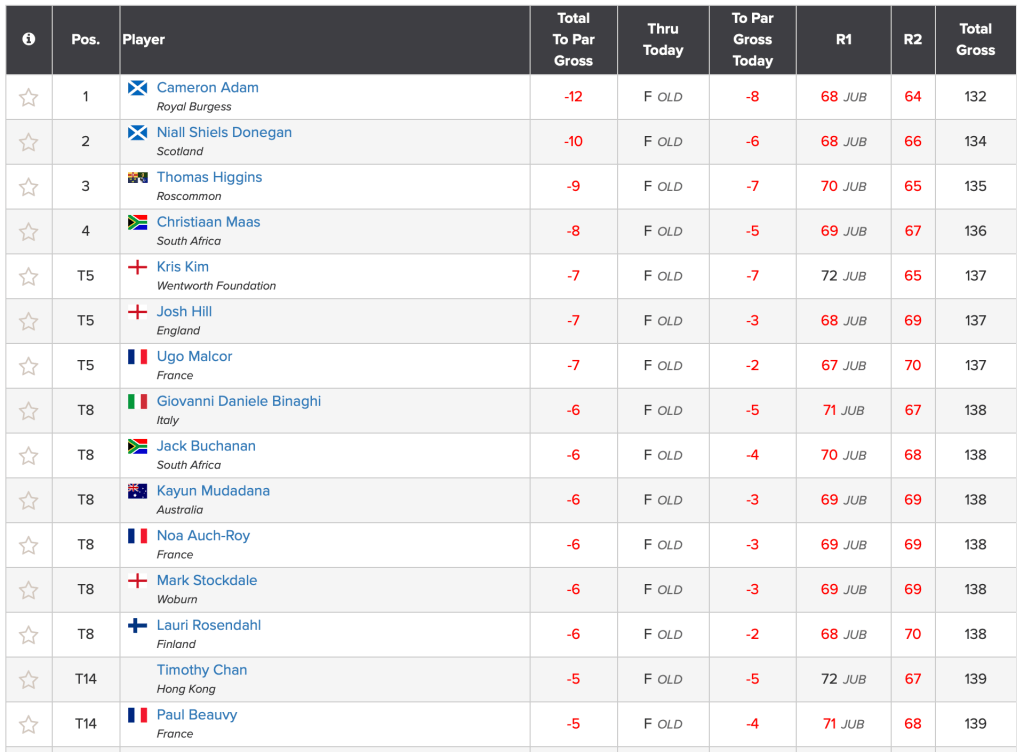The width and height of the screenshot is (1024, 752).
Task: Click the star icon for Ugo Malcor
Action: 28,366
